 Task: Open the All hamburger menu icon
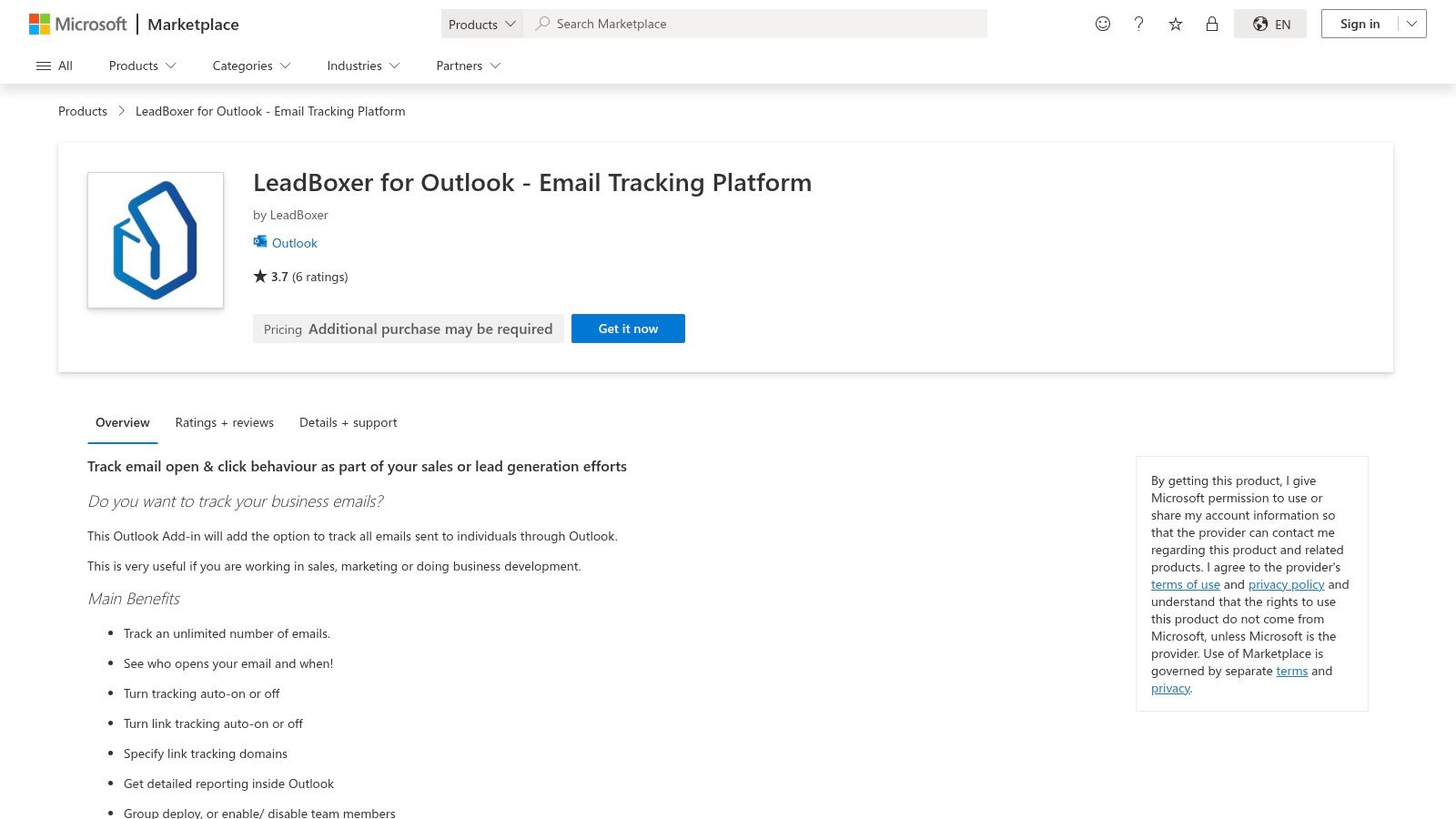coord(44,65)
